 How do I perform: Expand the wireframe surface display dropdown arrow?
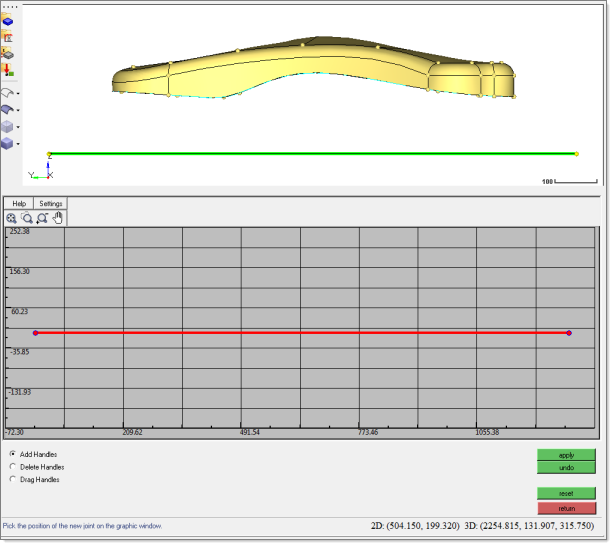point(18,93)
